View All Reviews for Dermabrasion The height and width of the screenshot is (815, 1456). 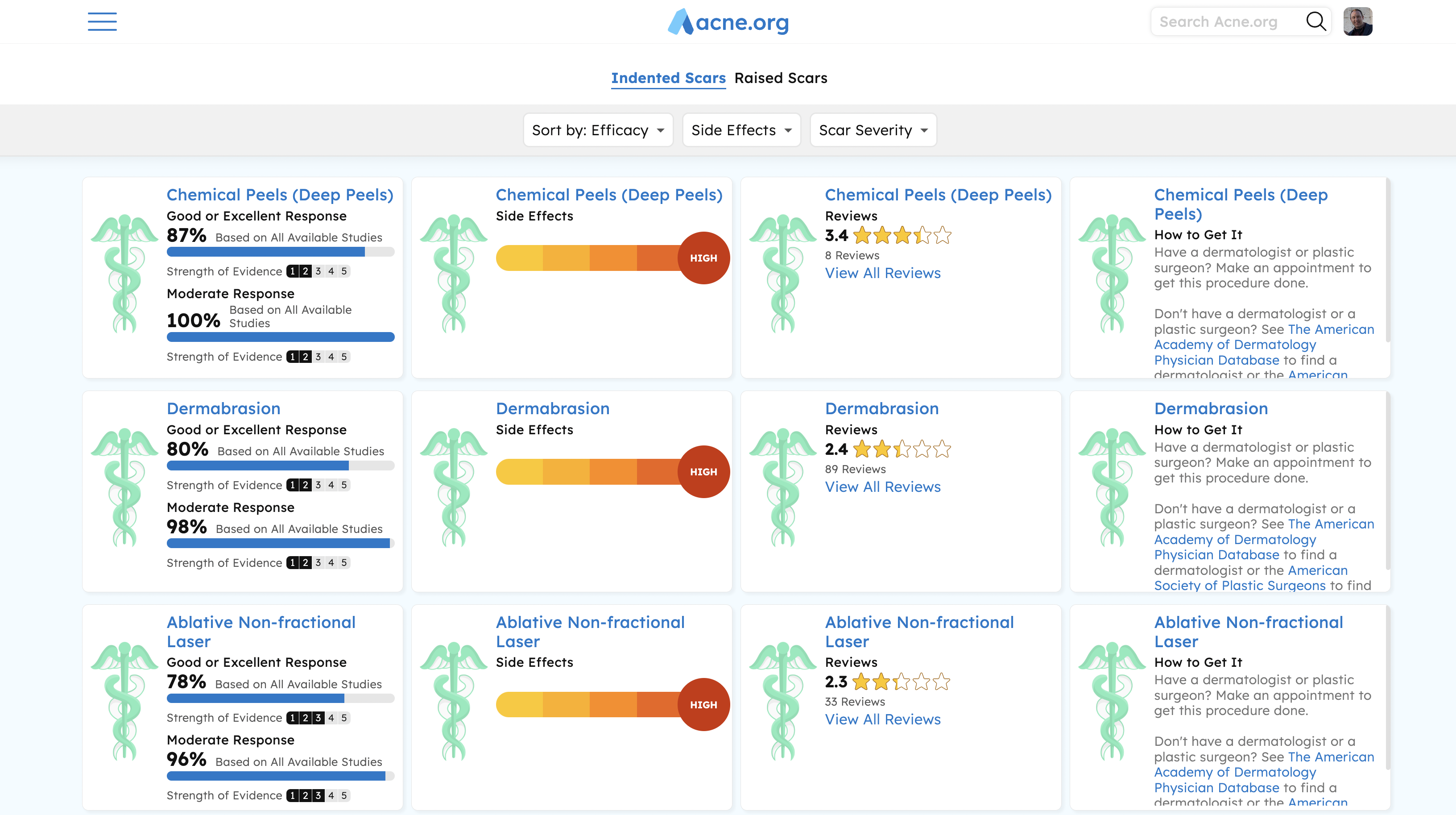click(x=882, y=487)
